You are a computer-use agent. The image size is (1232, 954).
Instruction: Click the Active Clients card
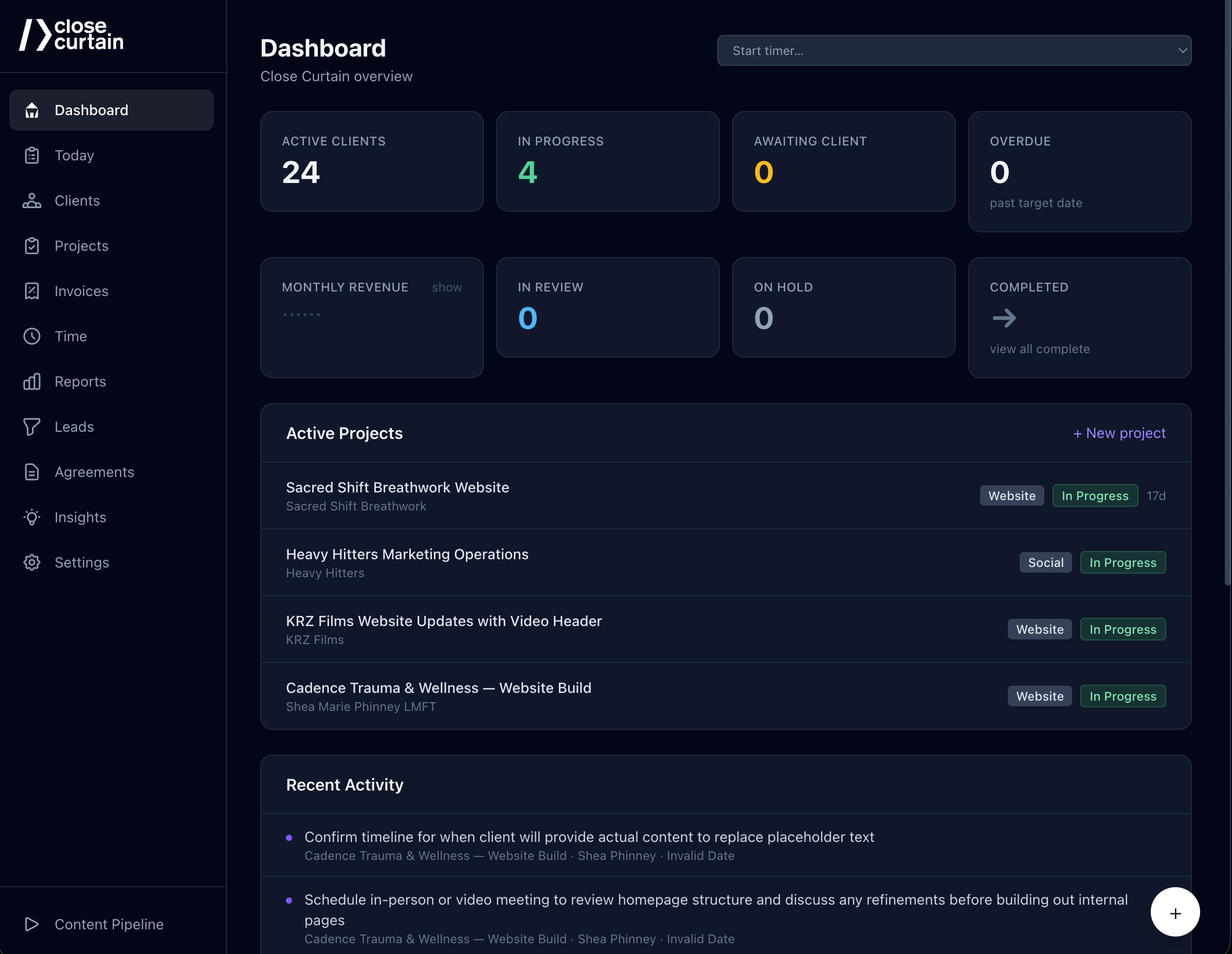372,161
